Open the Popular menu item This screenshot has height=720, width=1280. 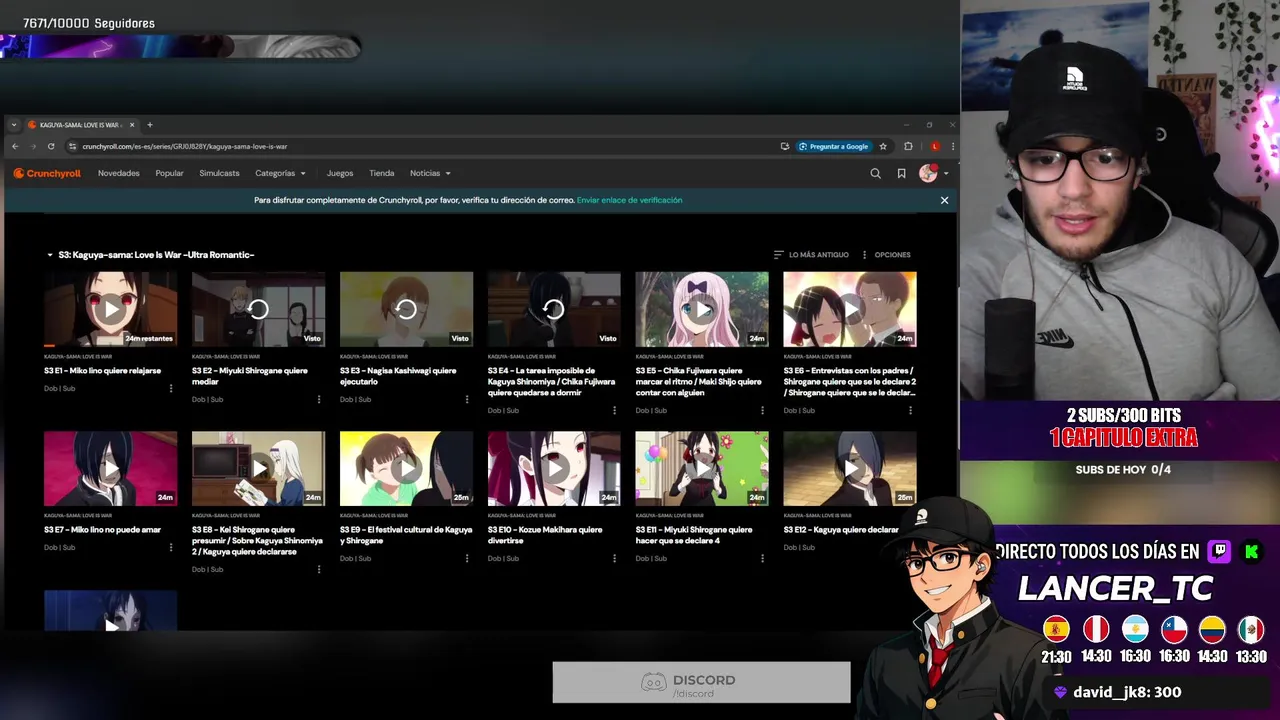169,173
